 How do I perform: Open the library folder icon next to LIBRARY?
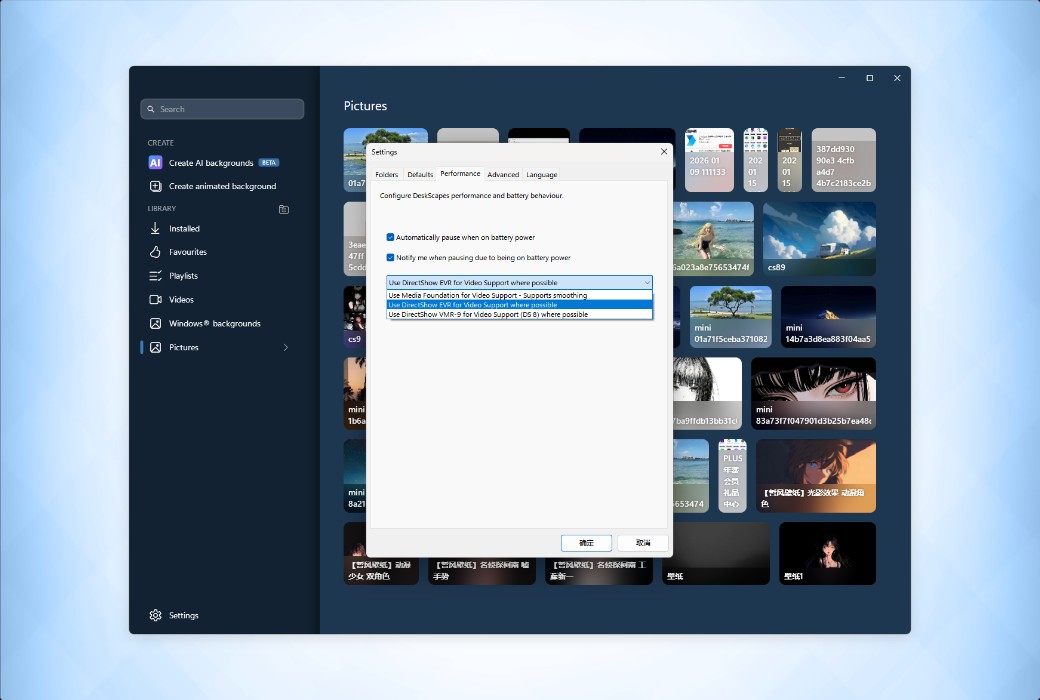284,209
